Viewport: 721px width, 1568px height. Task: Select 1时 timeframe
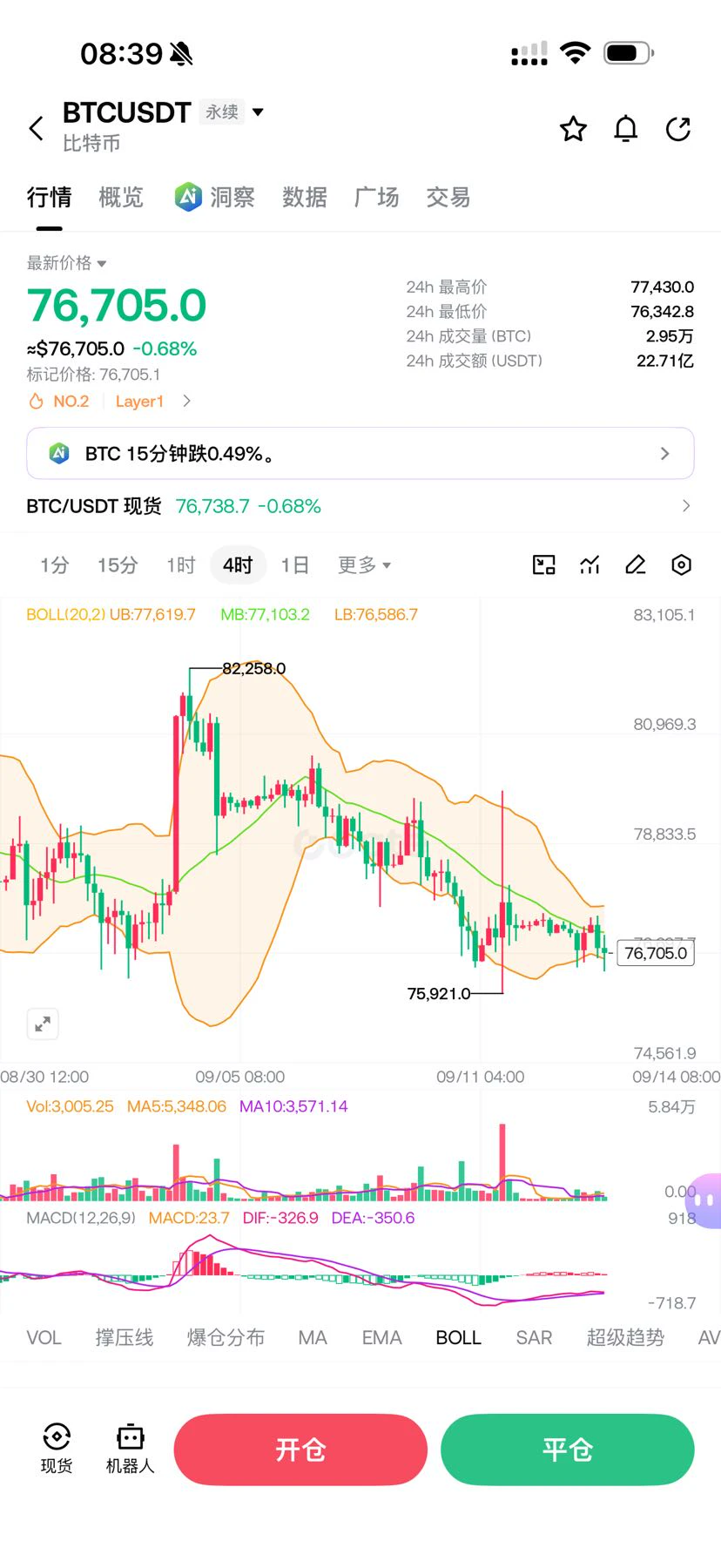click(181, 565)
